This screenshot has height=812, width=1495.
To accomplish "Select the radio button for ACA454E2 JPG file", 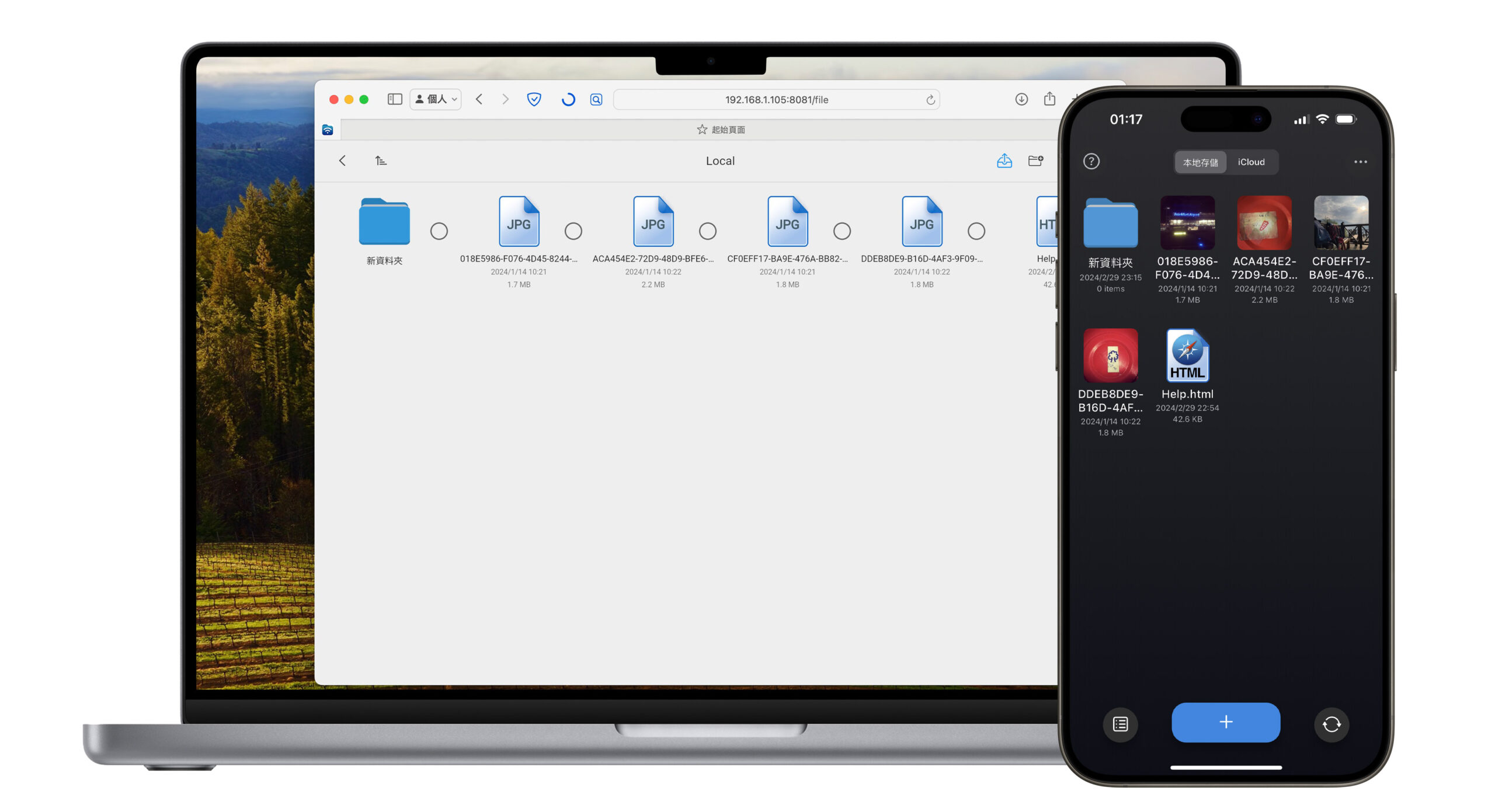I will click(708, 231).
